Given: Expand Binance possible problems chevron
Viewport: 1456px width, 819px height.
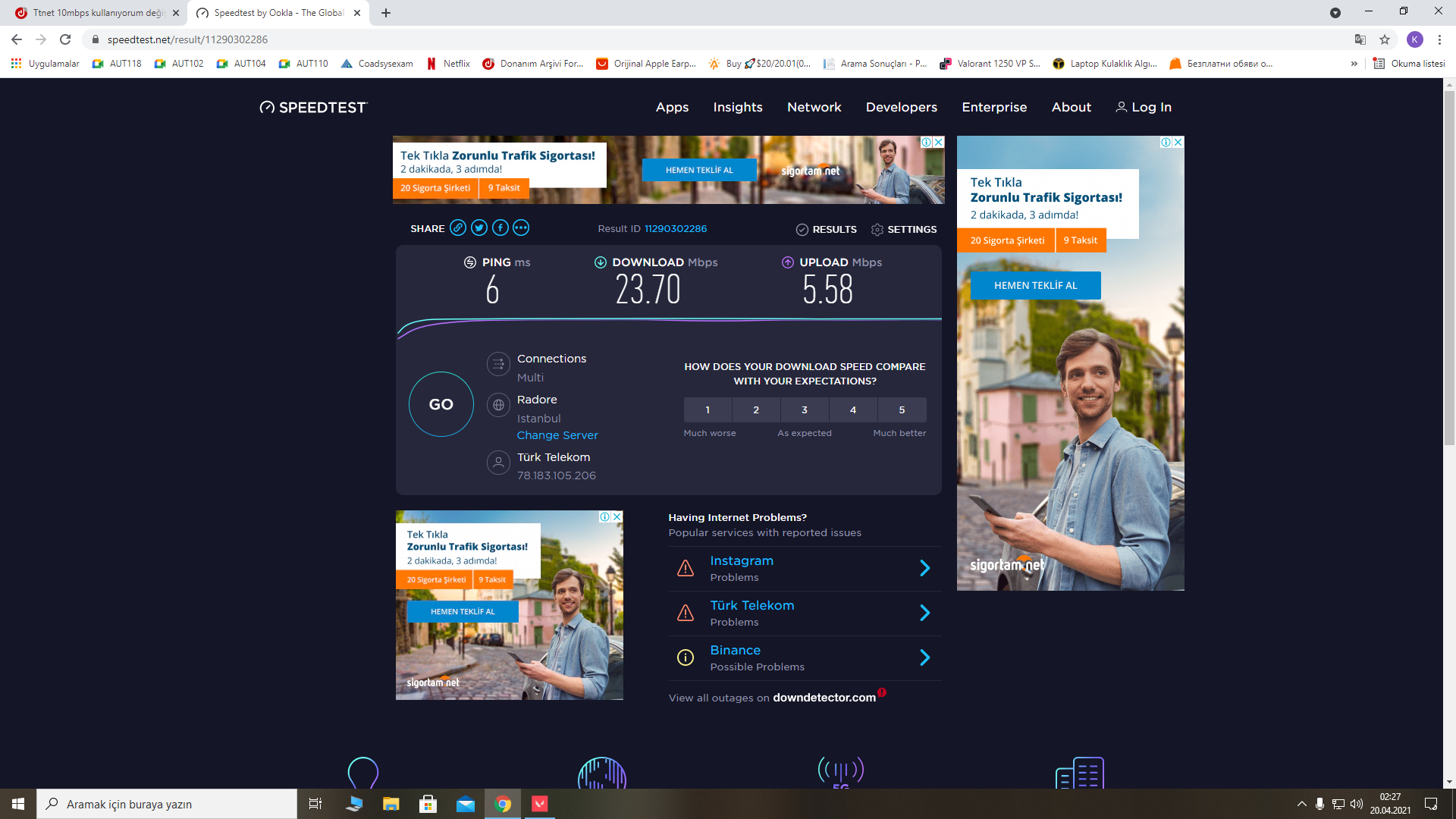Looking at the screenshot, I should point(924,657).
